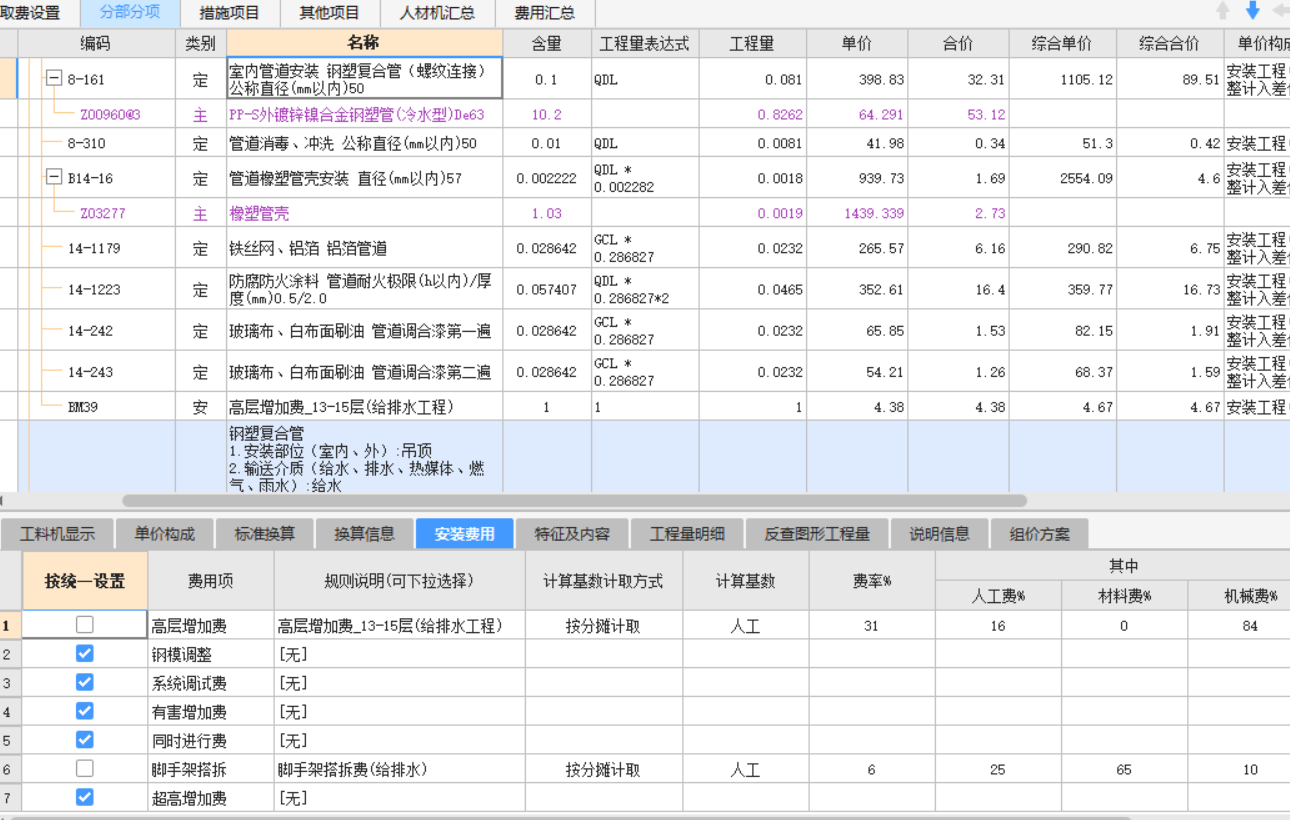The image size is (1290, 820).
Task: Select the 8-310 tree row code
Action: click(x=86, y=143)
